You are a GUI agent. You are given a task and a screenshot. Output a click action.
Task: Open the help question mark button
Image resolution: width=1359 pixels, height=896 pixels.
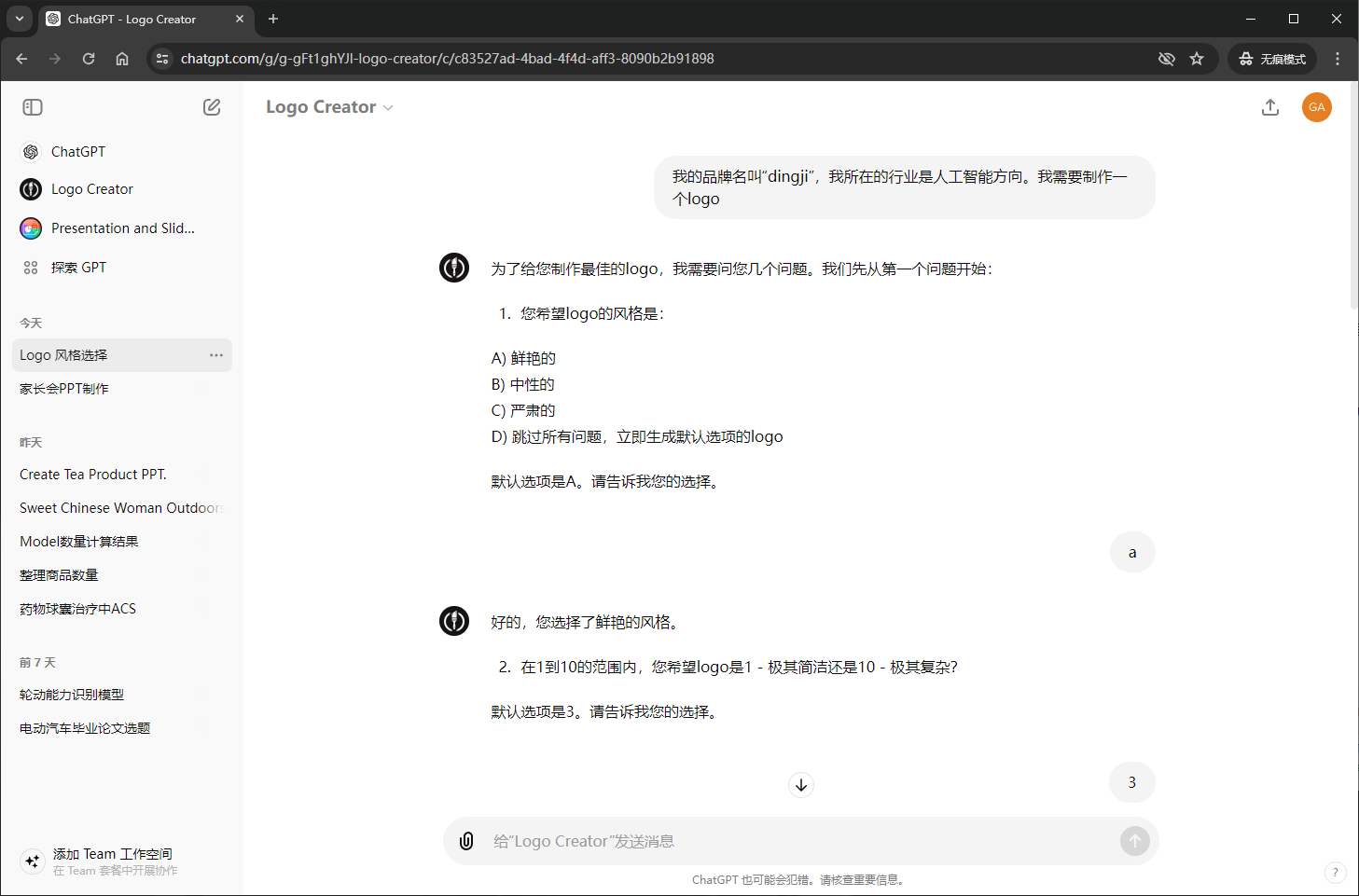[x=1335, y=873]
